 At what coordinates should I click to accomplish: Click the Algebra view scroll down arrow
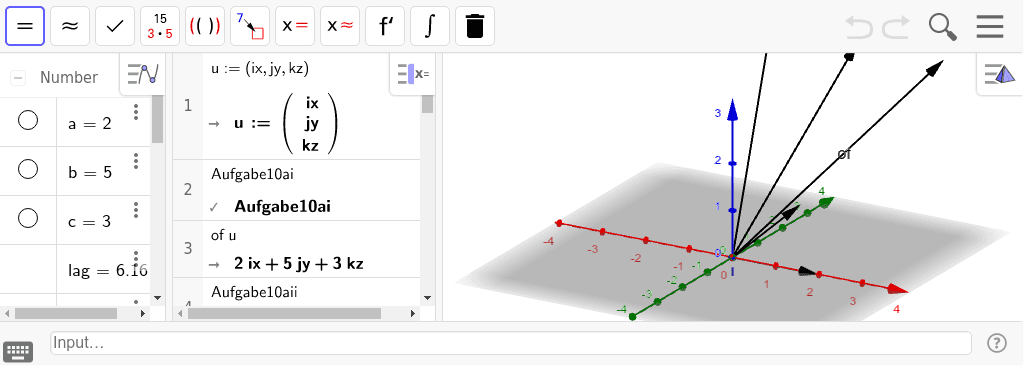pyautogui.click(x=157, y=298)
